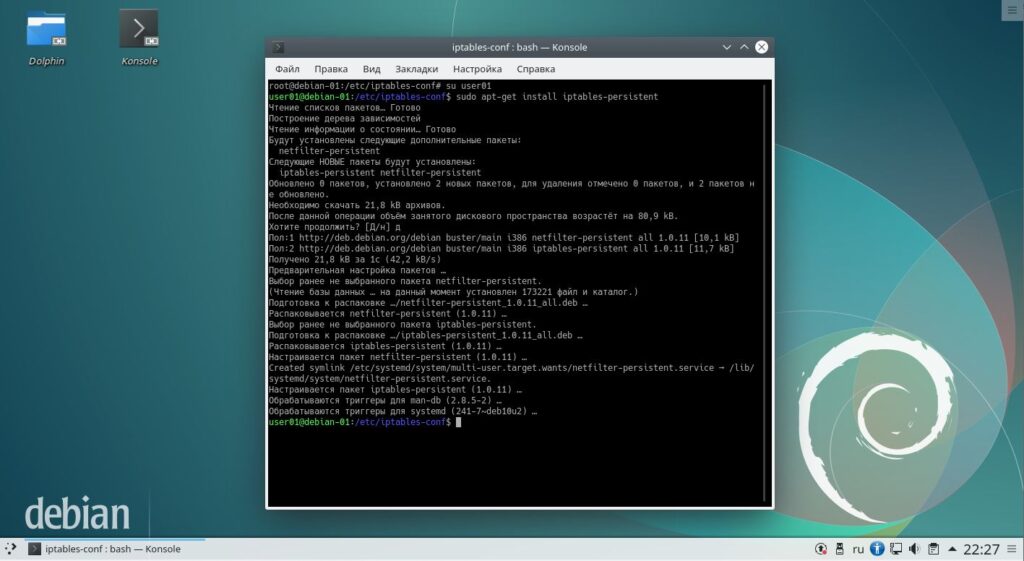Open the Настройка menu
The height and width of the screenshot is (561, 1024).
coord(477,69)
